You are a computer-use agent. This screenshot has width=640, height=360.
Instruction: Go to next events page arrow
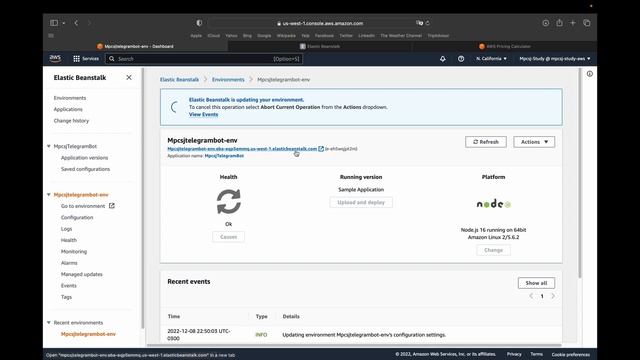pos(553,296)
